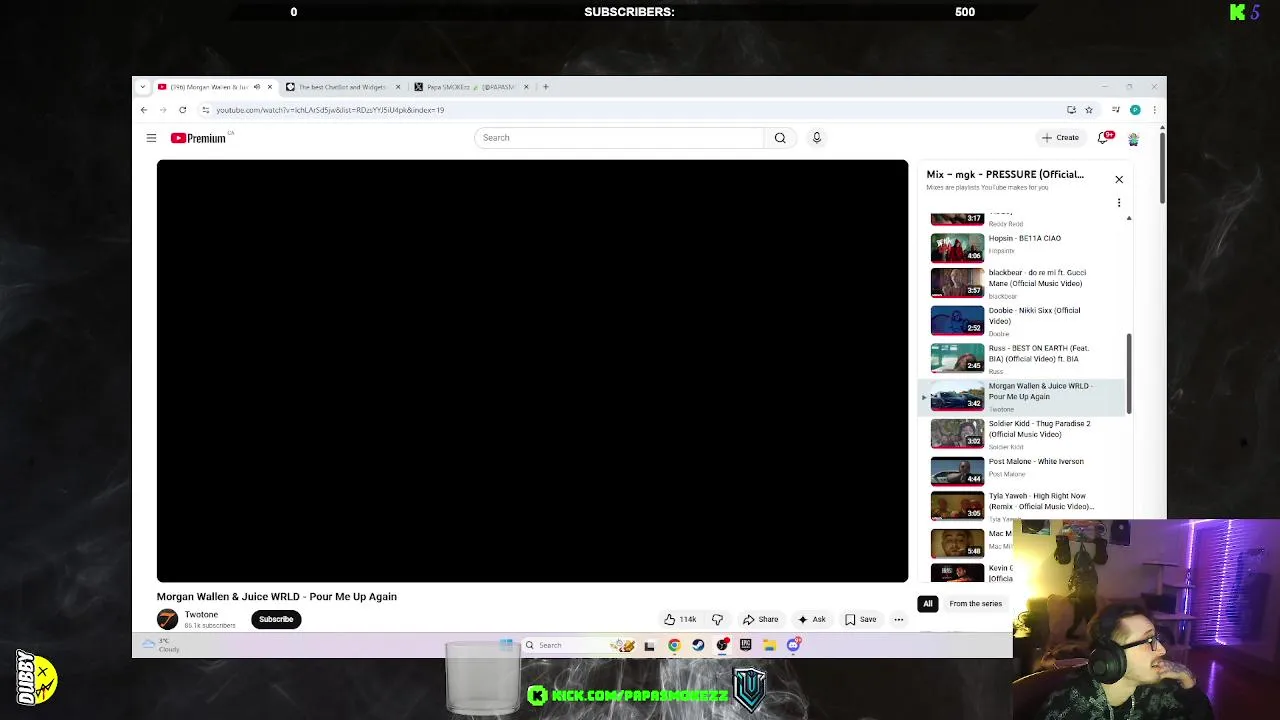The image size is (1280, 720).
Task: Click the page vertical scrollbar
Action: coord(1161,168)
